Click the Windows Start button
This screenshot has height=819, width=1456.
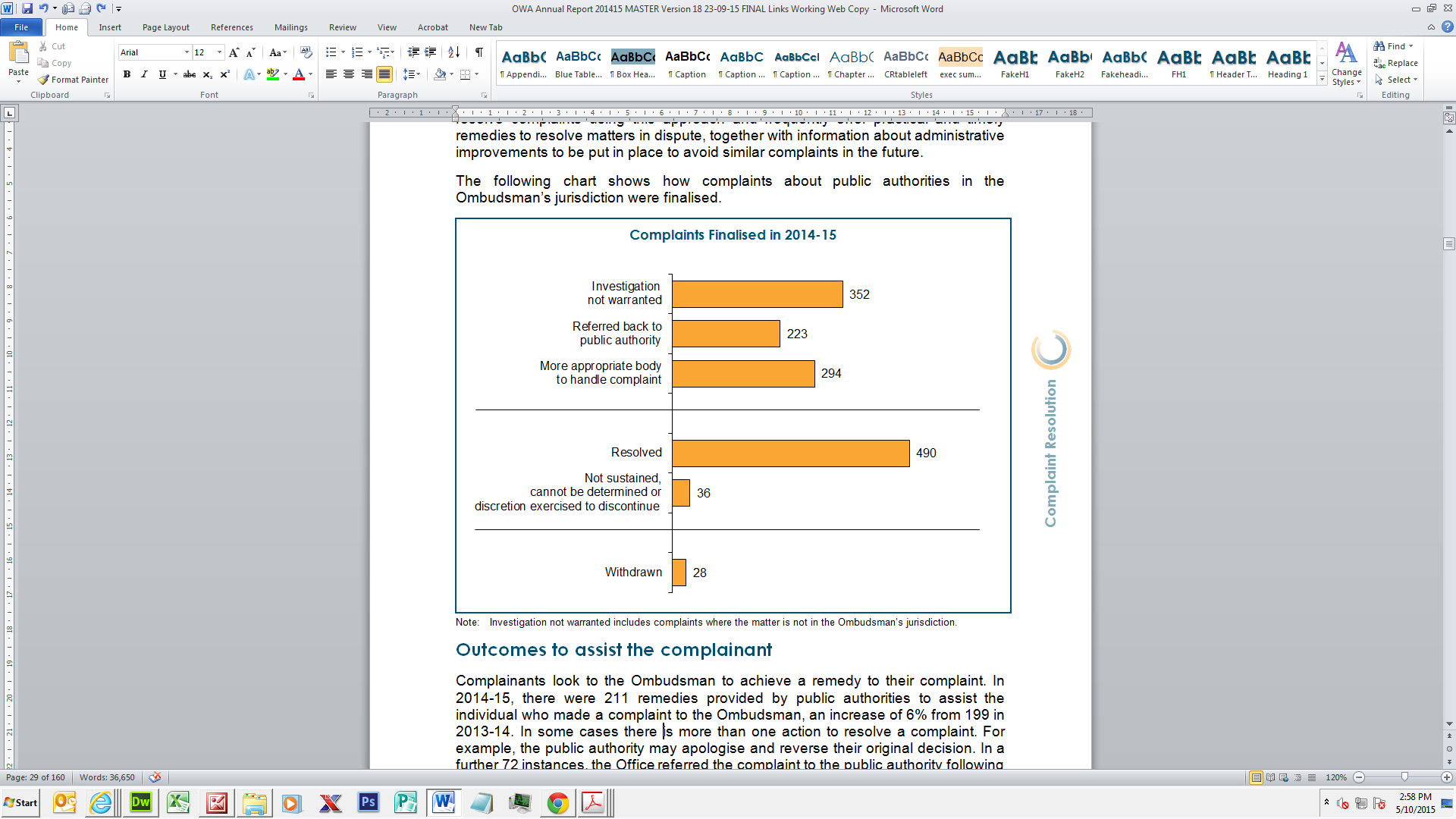pyautogui.click(x=21, y=802)
